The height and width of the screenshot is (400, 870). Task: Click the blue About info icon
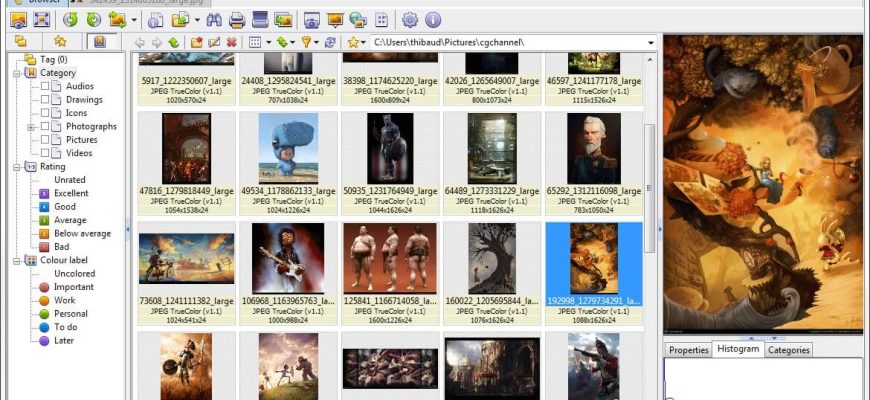tap(433, 21)
